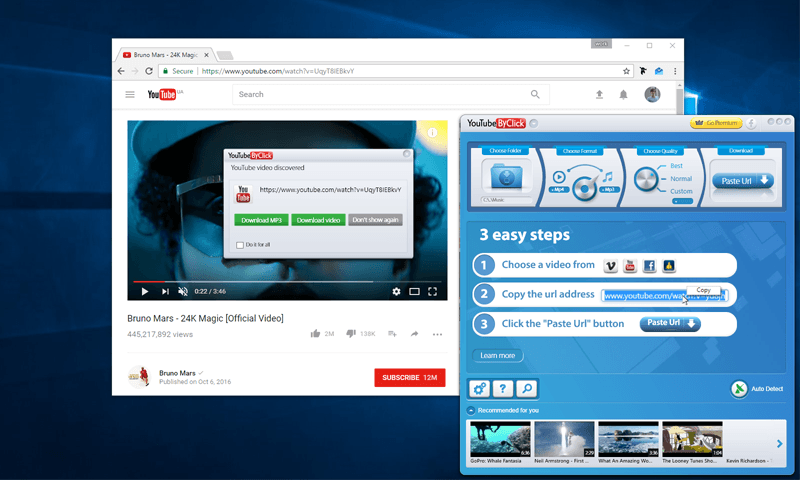Screen dimensions: 800x480
Task: Enter full screen in video player
Action: (x=433, y=291)
